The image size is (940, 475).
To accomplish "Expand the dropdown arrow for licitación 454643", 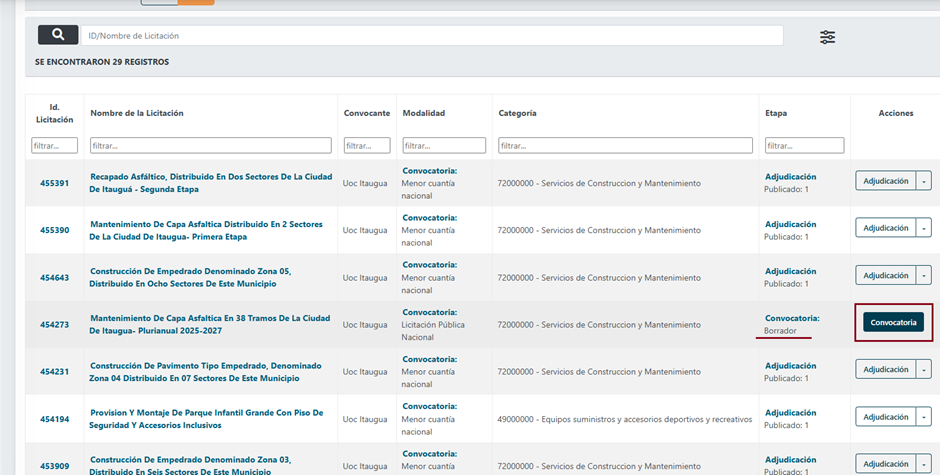I will pos(924,275).
